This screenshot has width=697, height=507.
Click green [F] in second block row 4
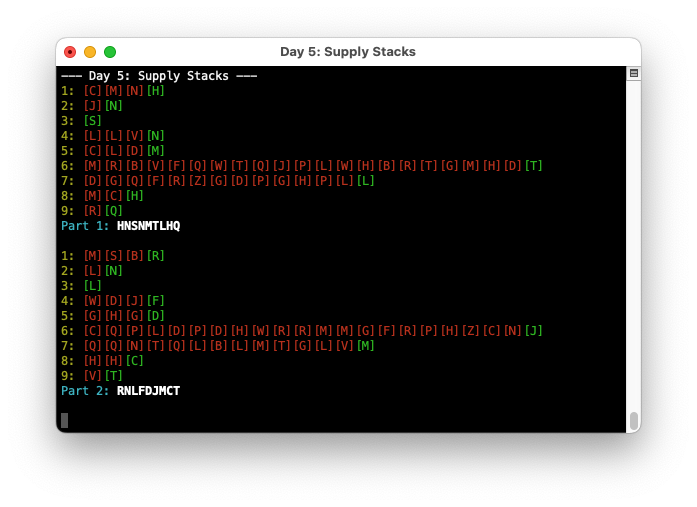tap(156, 301)
